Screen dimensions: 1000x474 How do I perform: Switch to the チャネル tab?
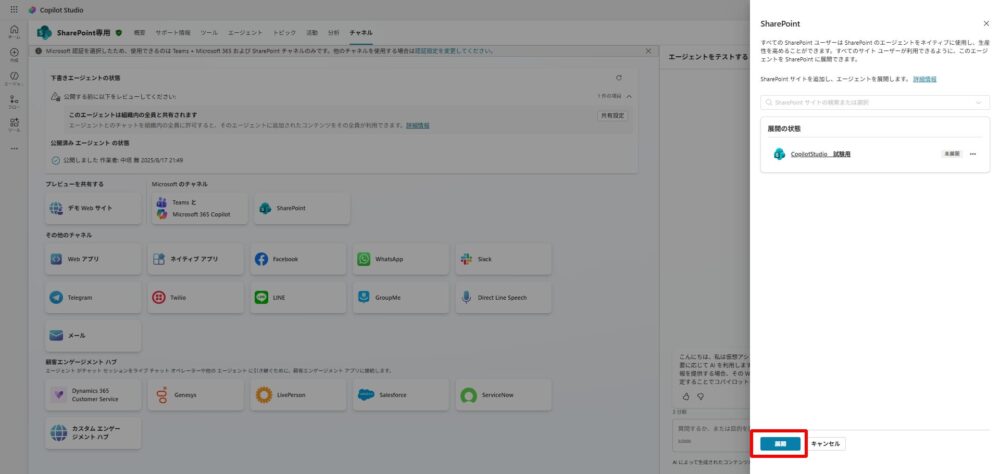click(361, 33)
